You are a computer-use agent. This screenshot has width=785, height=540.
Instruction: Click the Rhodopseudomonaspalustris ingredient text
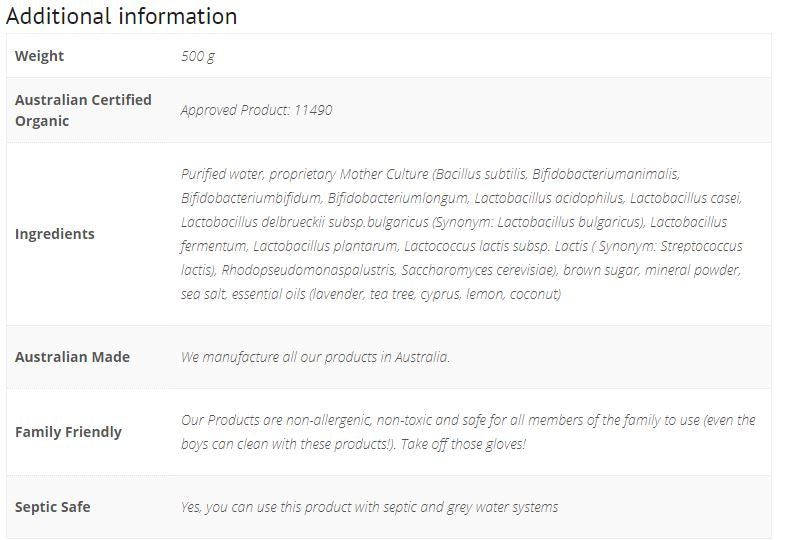[309, 270]
